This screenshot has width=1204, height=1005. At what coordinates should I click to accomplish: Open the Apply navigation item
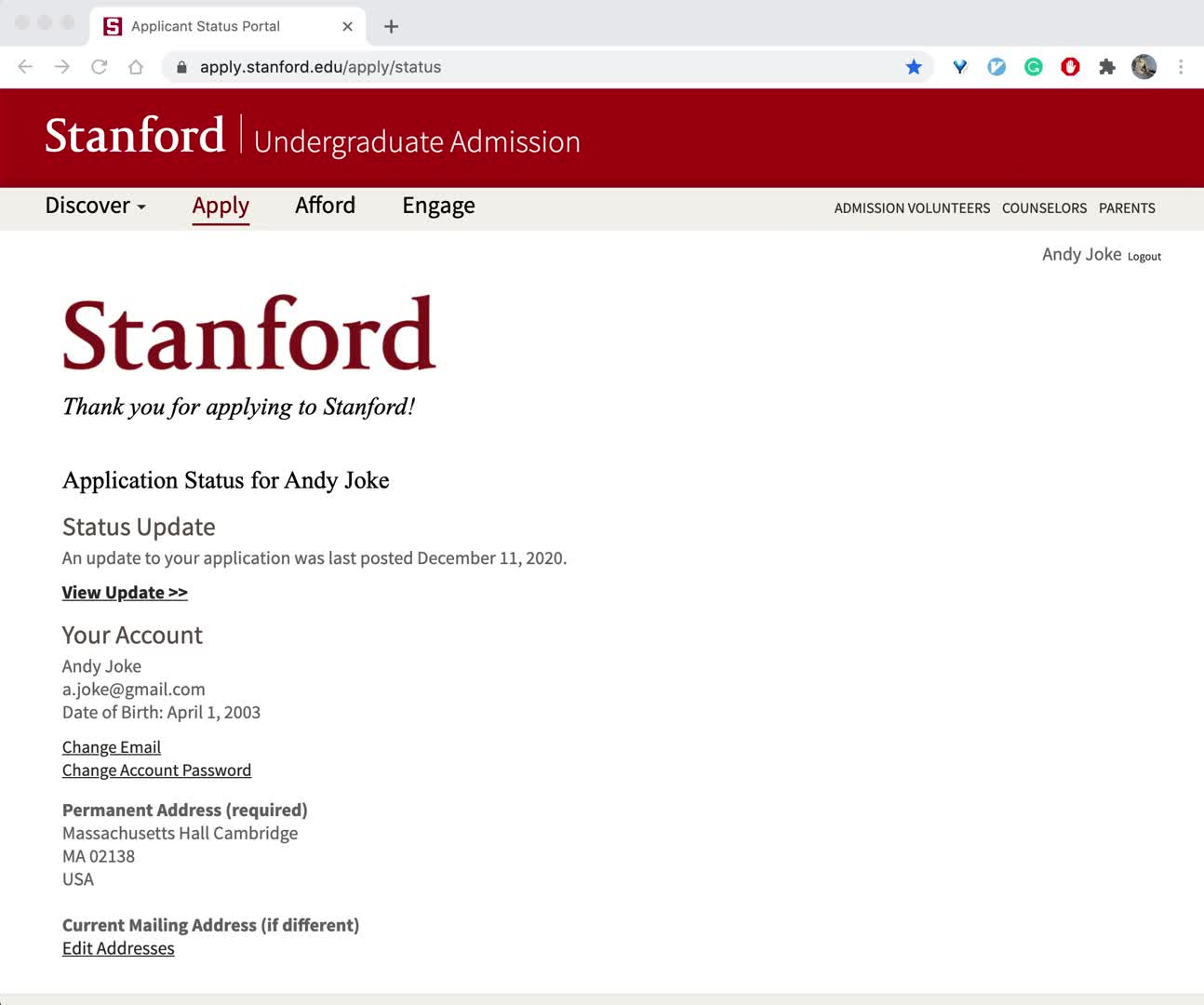click(x=221, y=206)
